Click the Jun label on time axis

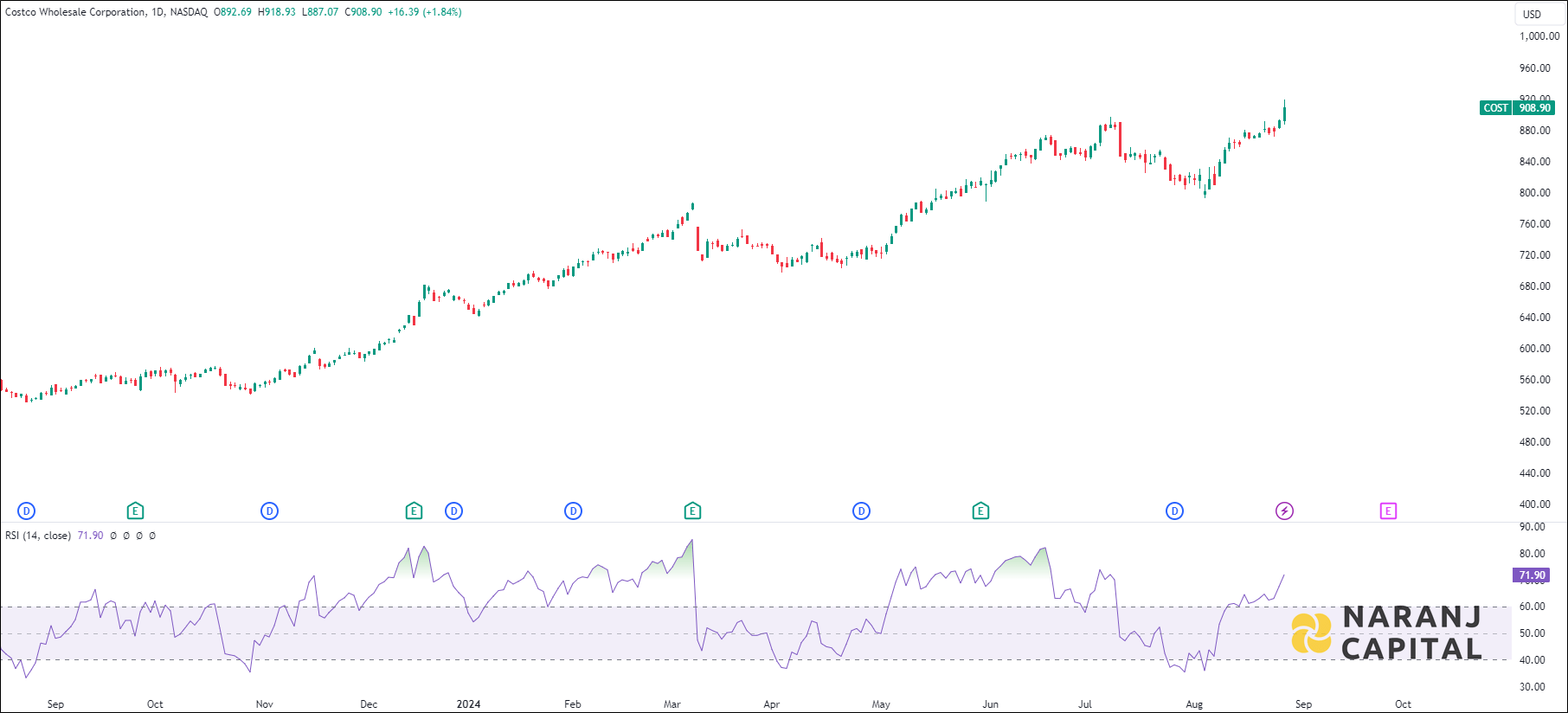[x=991, y=704]
